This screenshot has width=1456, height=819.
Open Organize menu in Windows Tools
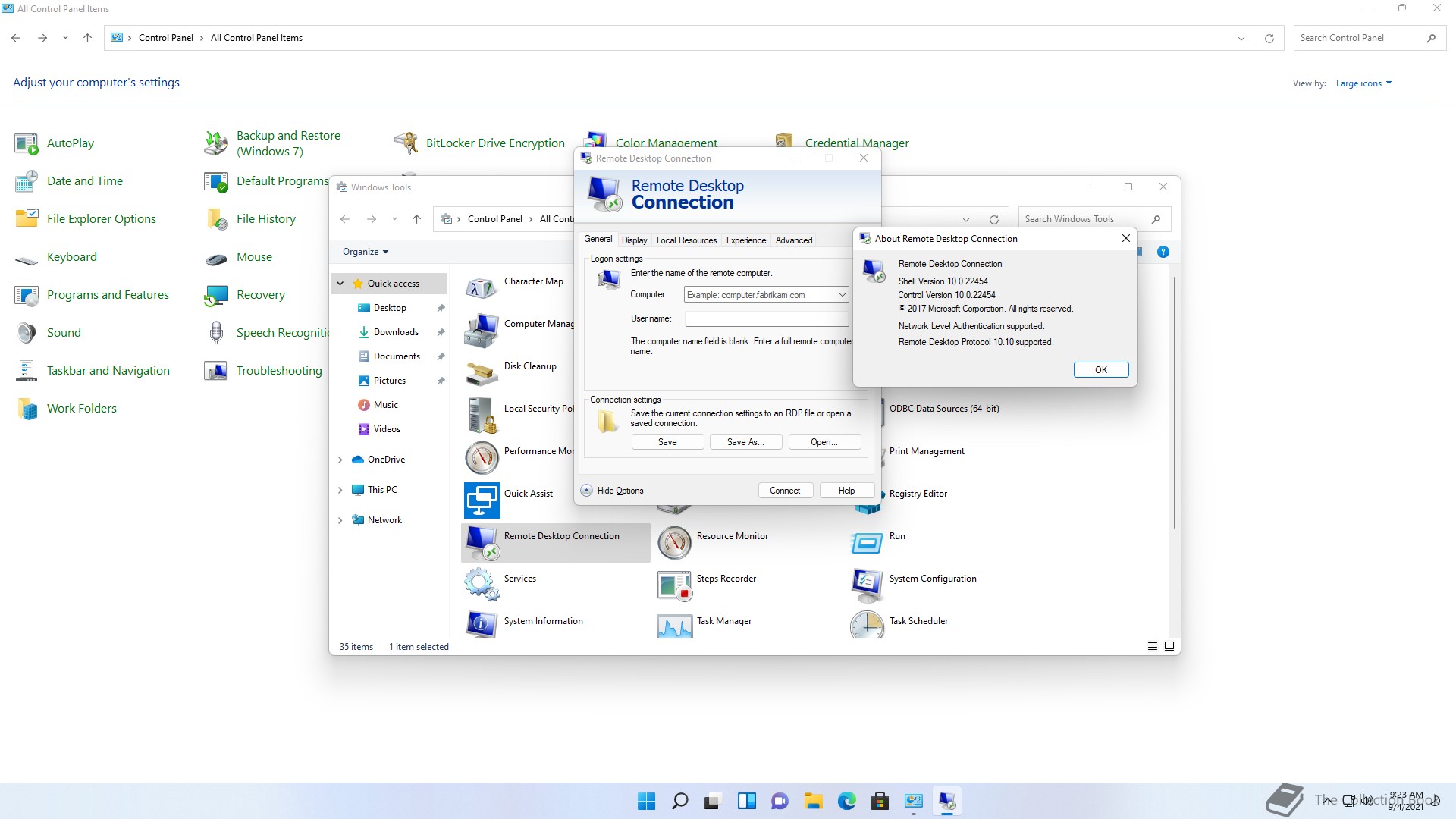coord(366,252)
